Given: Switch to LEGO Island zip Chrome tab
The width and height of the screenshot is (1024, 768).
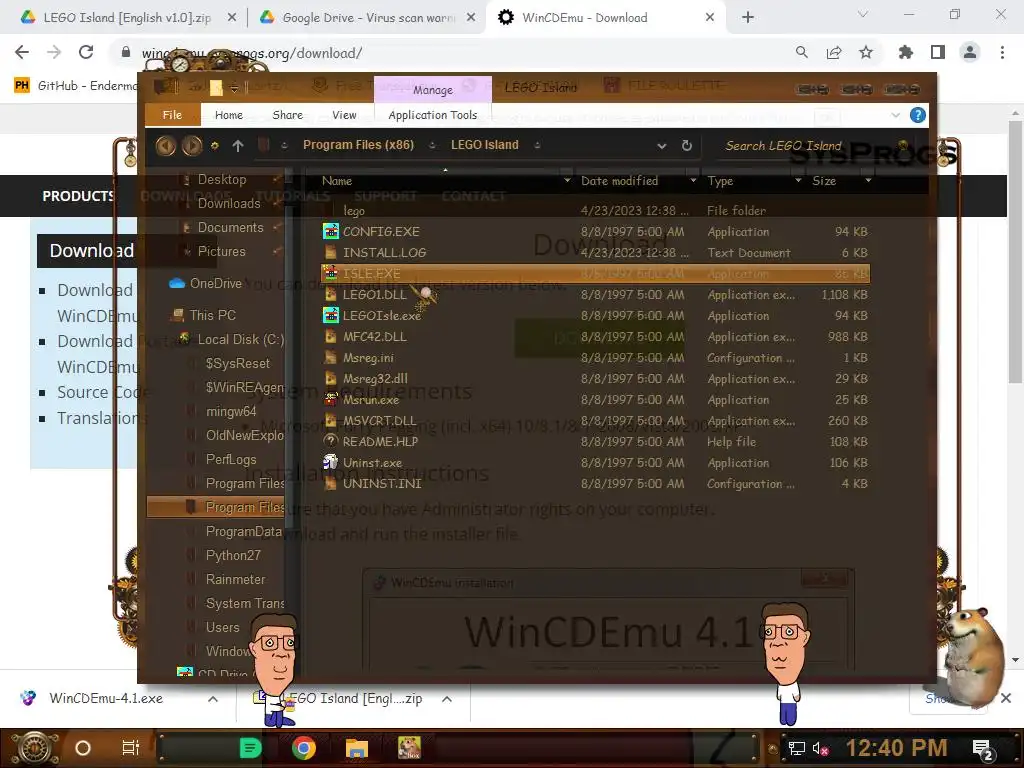Looking at the screenshot, I should (127, 18).
